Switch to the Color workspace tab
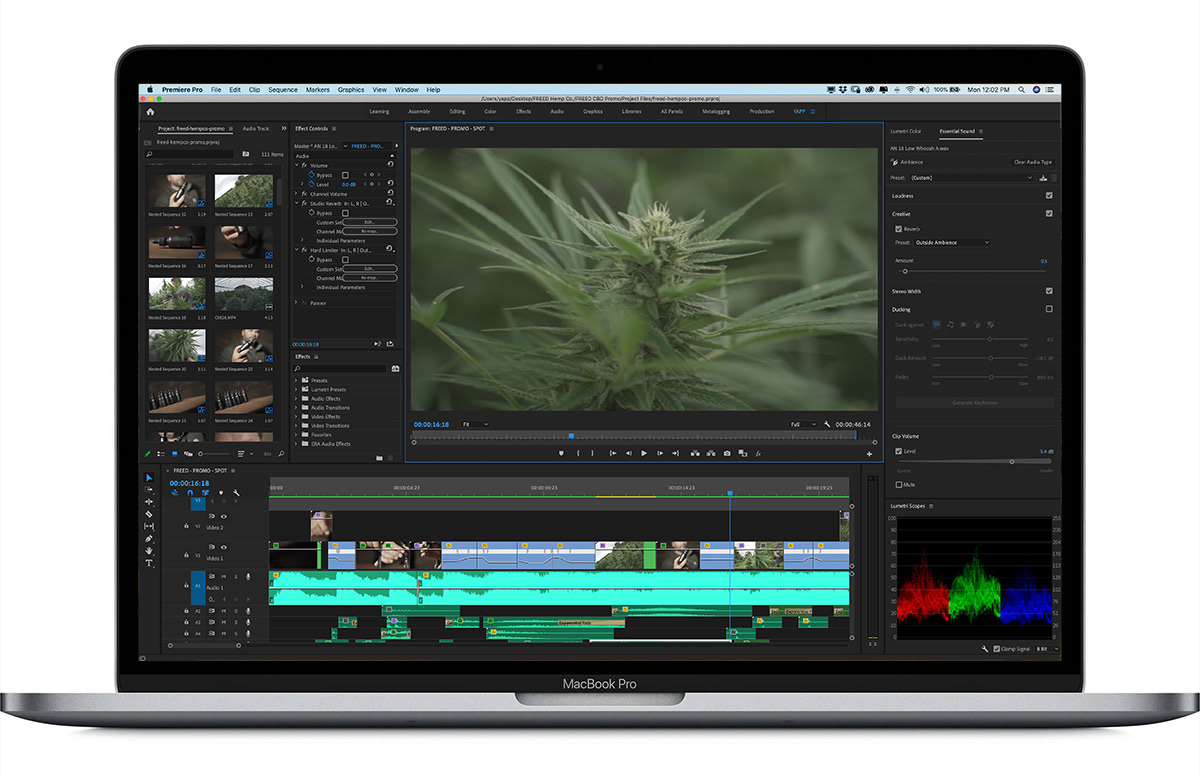Image resolution: width=1200 pixels, height=777 pixels. click(x=490, y=111)
